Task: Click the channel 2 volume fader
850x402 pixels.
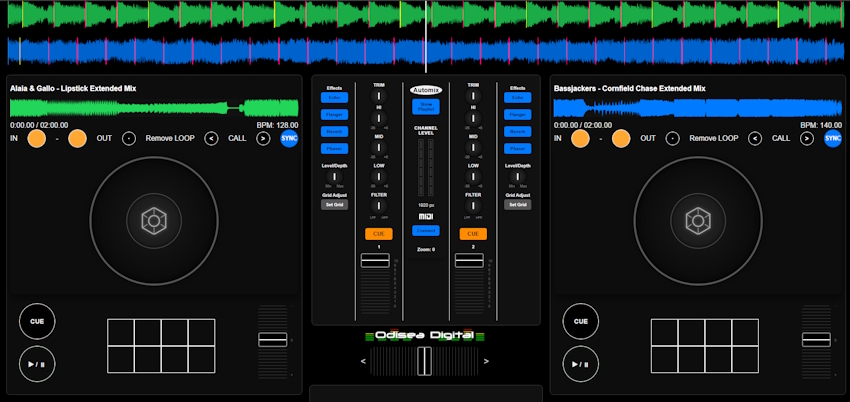Action: tap(469, 260)
